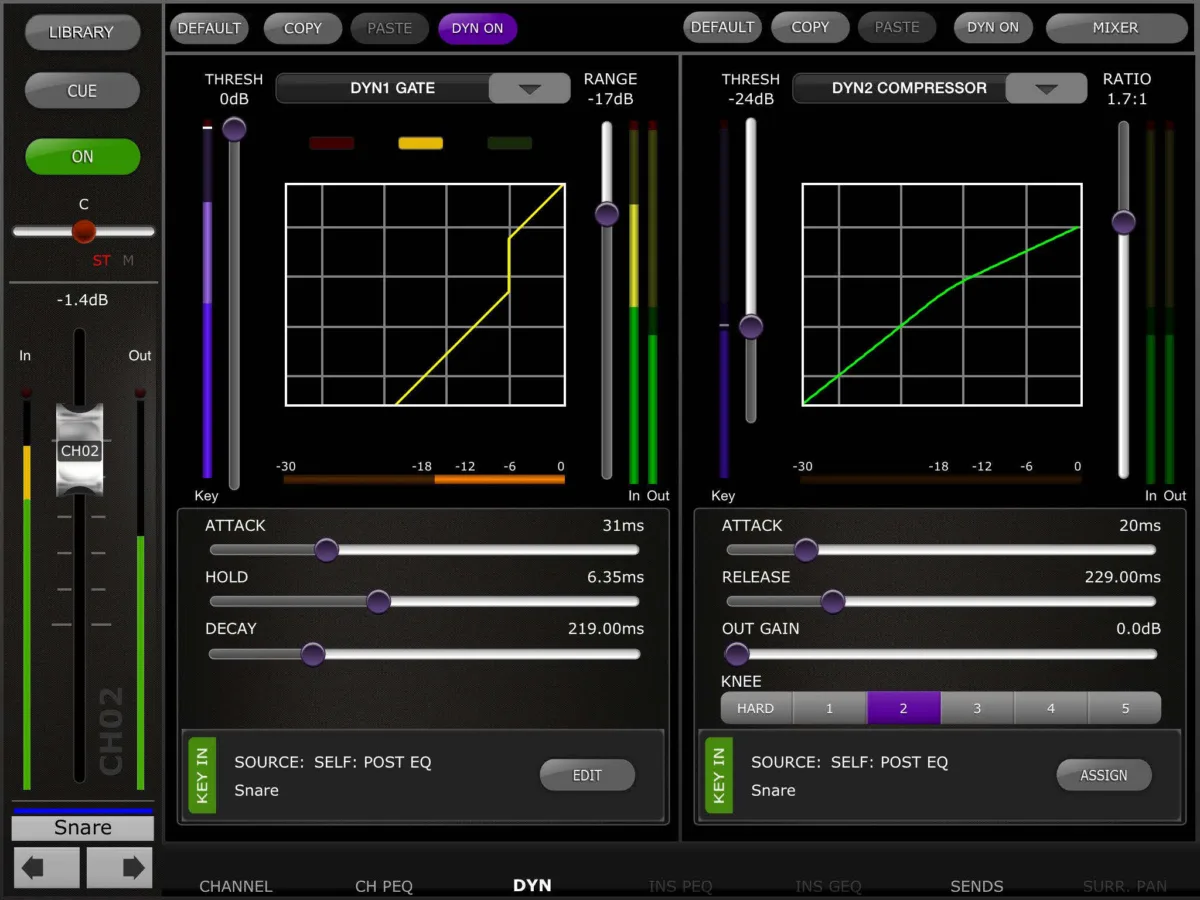Click the compressor curve graph
Viewport: 1200px width, 900px height.
942,294
